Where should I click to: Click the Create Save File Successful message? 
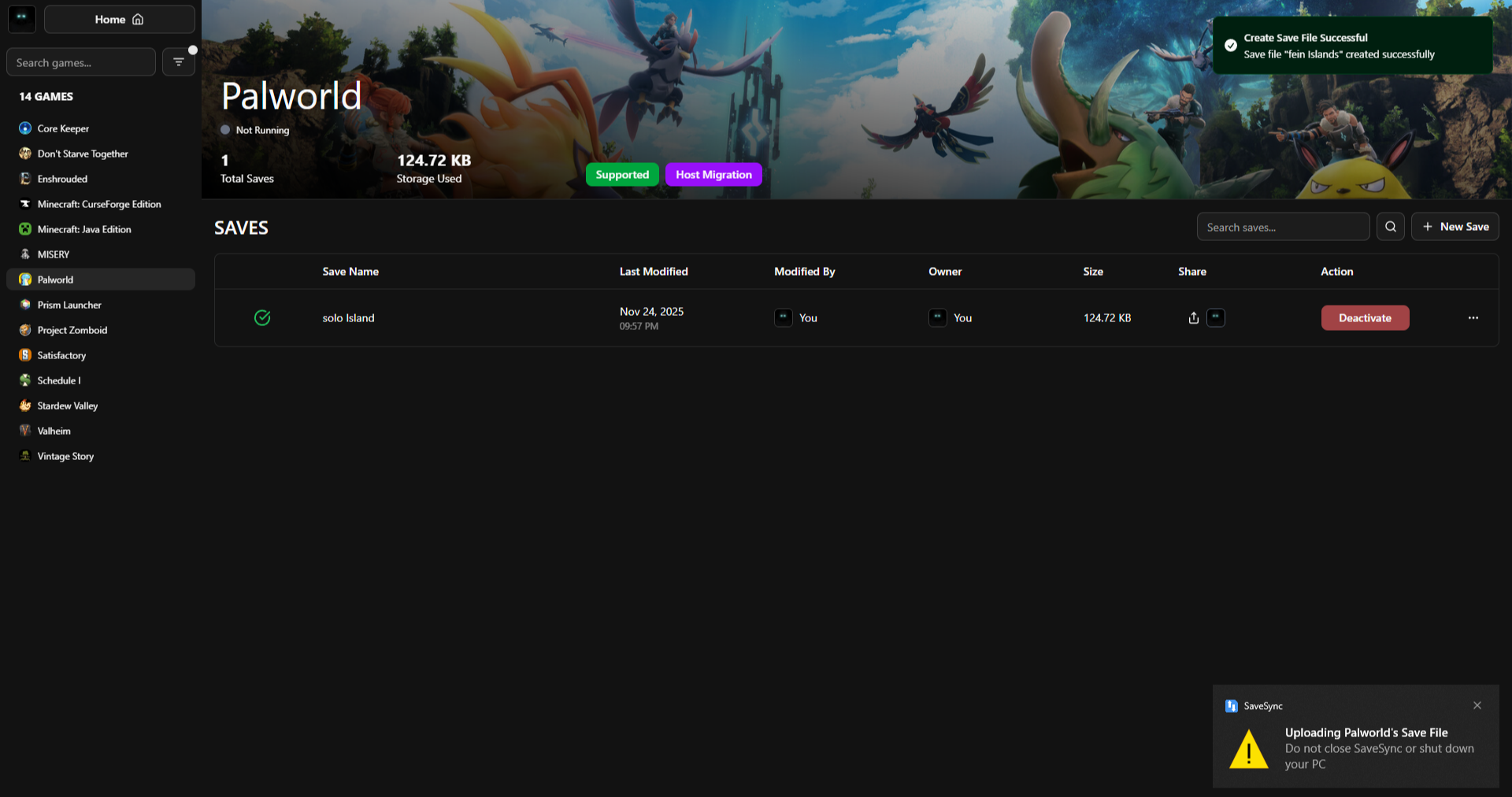pos(1306,38)
